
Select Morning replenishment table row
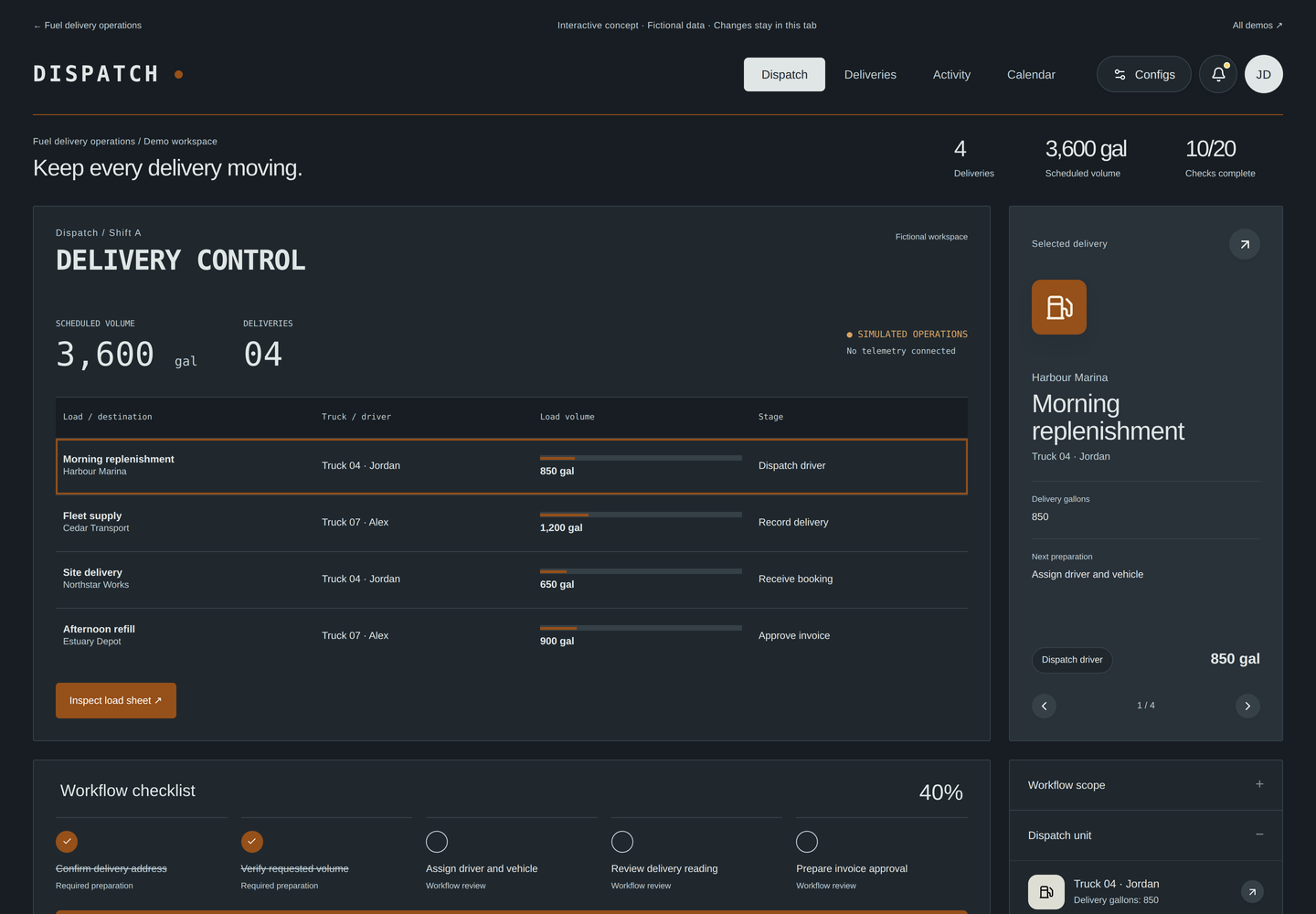512,466
